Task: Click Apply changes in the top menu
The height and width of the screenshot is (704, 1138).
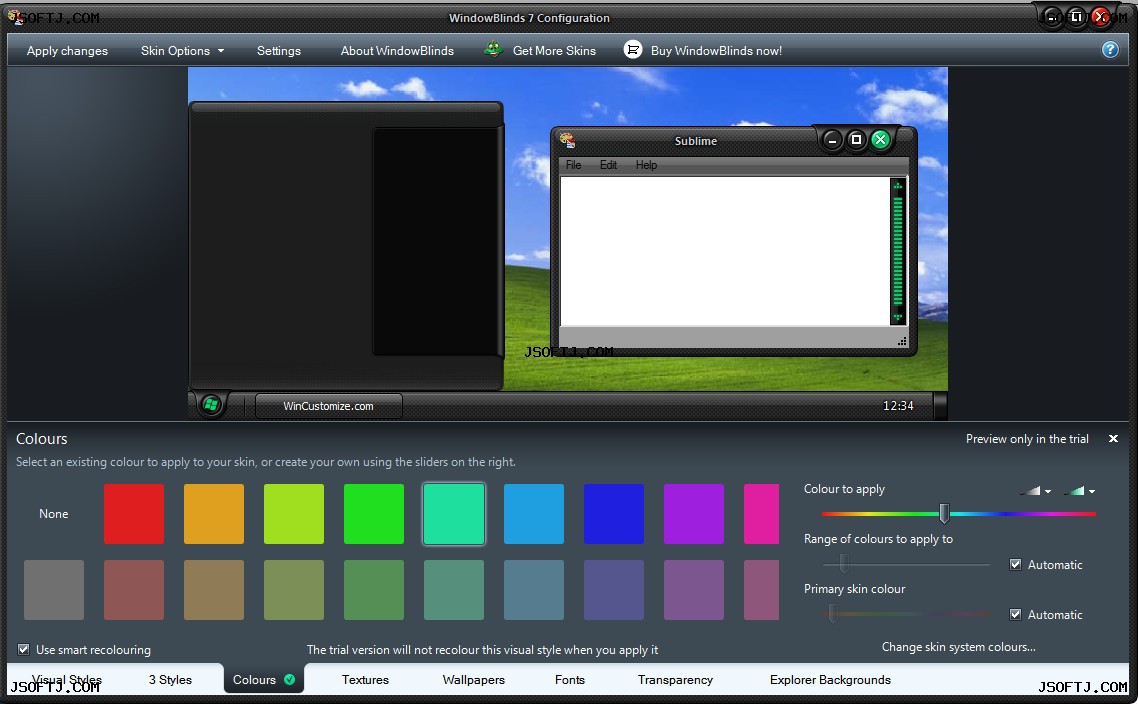Action: [67, 51]
